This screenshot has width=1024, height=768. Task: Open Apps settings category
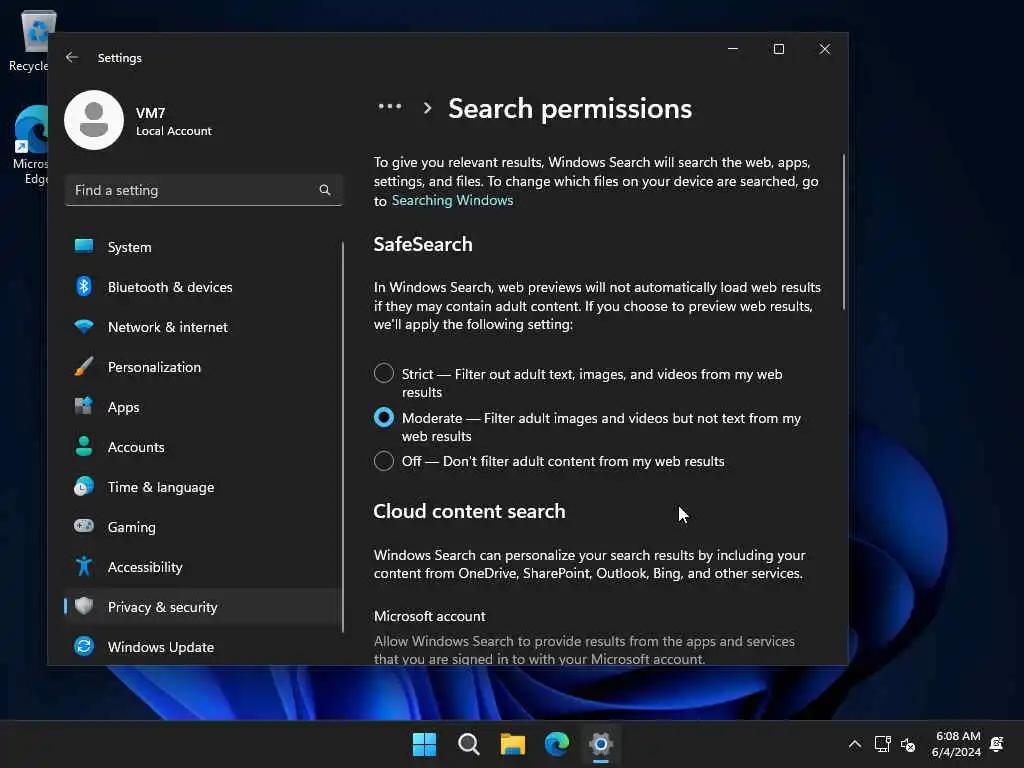coord(203,407)
